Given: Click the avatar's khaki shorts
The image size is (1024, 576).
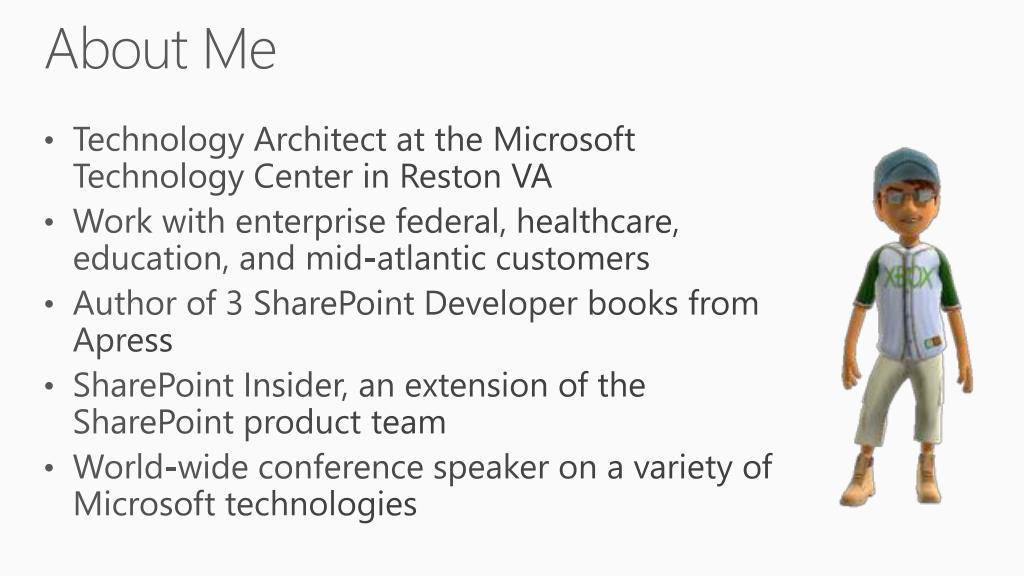Looking at the screenshot, I should [x=900, y=400].
